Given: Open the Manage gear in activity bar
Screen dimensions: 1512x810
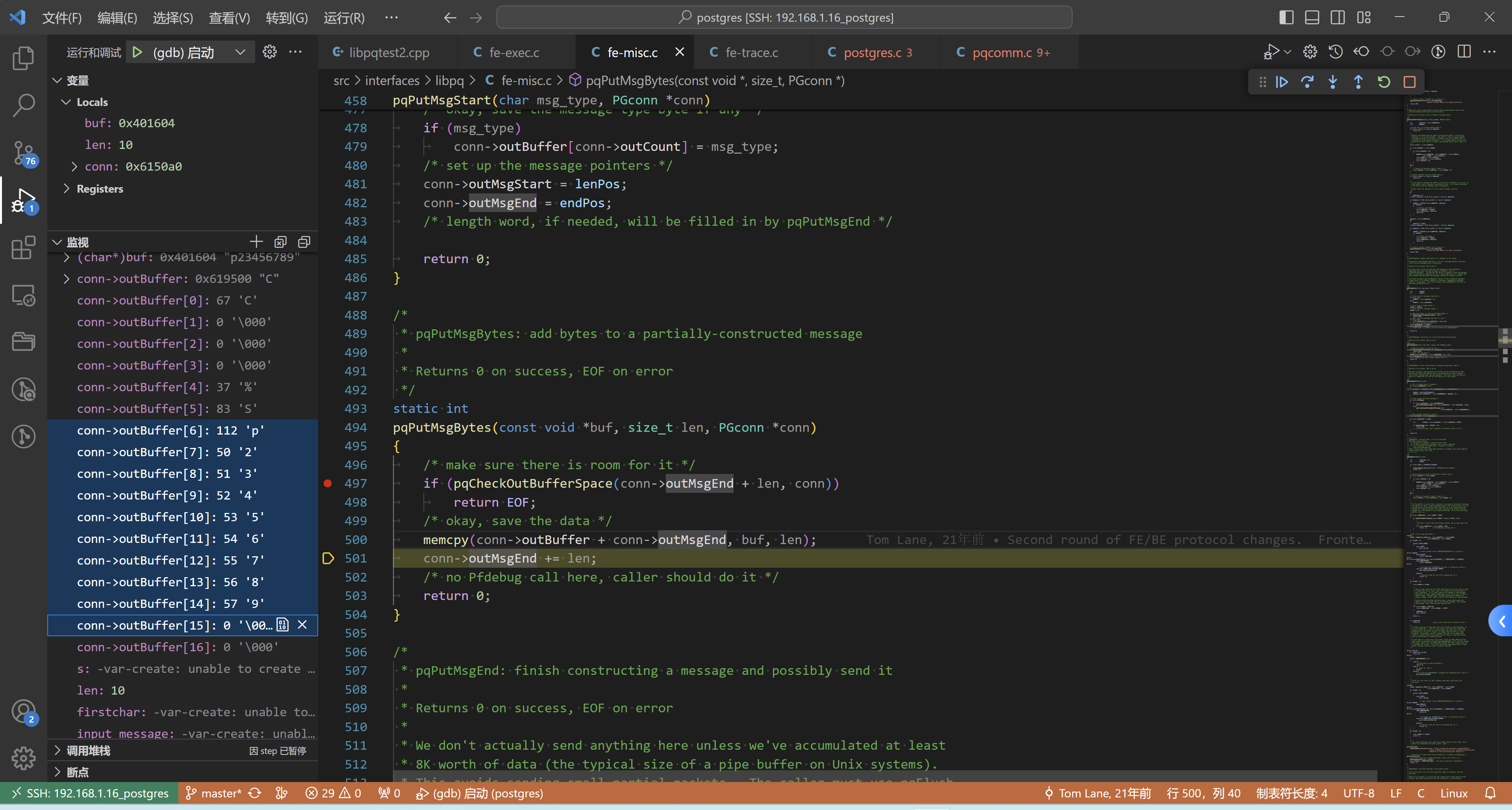Looking at the screenshot, I should pyautogui.click(x=23, y=758).
